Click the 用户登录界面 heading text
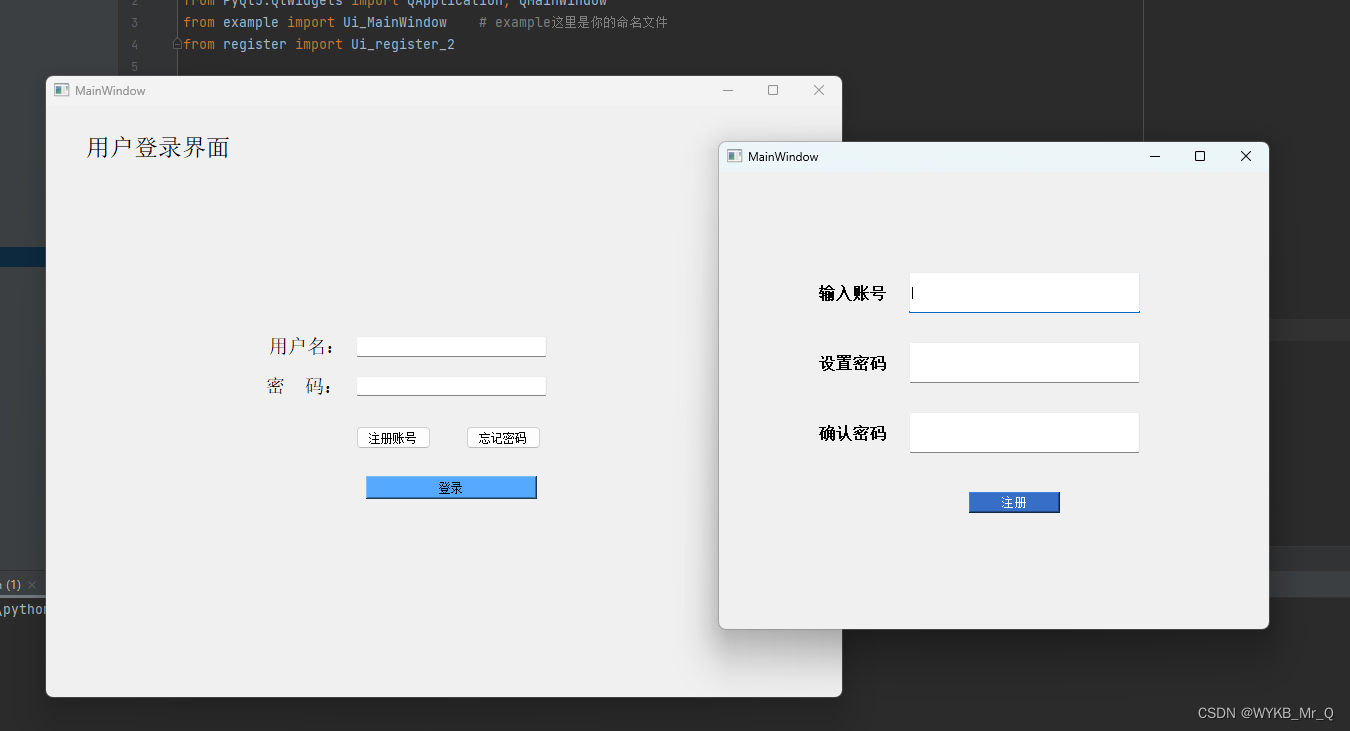 pyautogui.click(x=157, y=146)
